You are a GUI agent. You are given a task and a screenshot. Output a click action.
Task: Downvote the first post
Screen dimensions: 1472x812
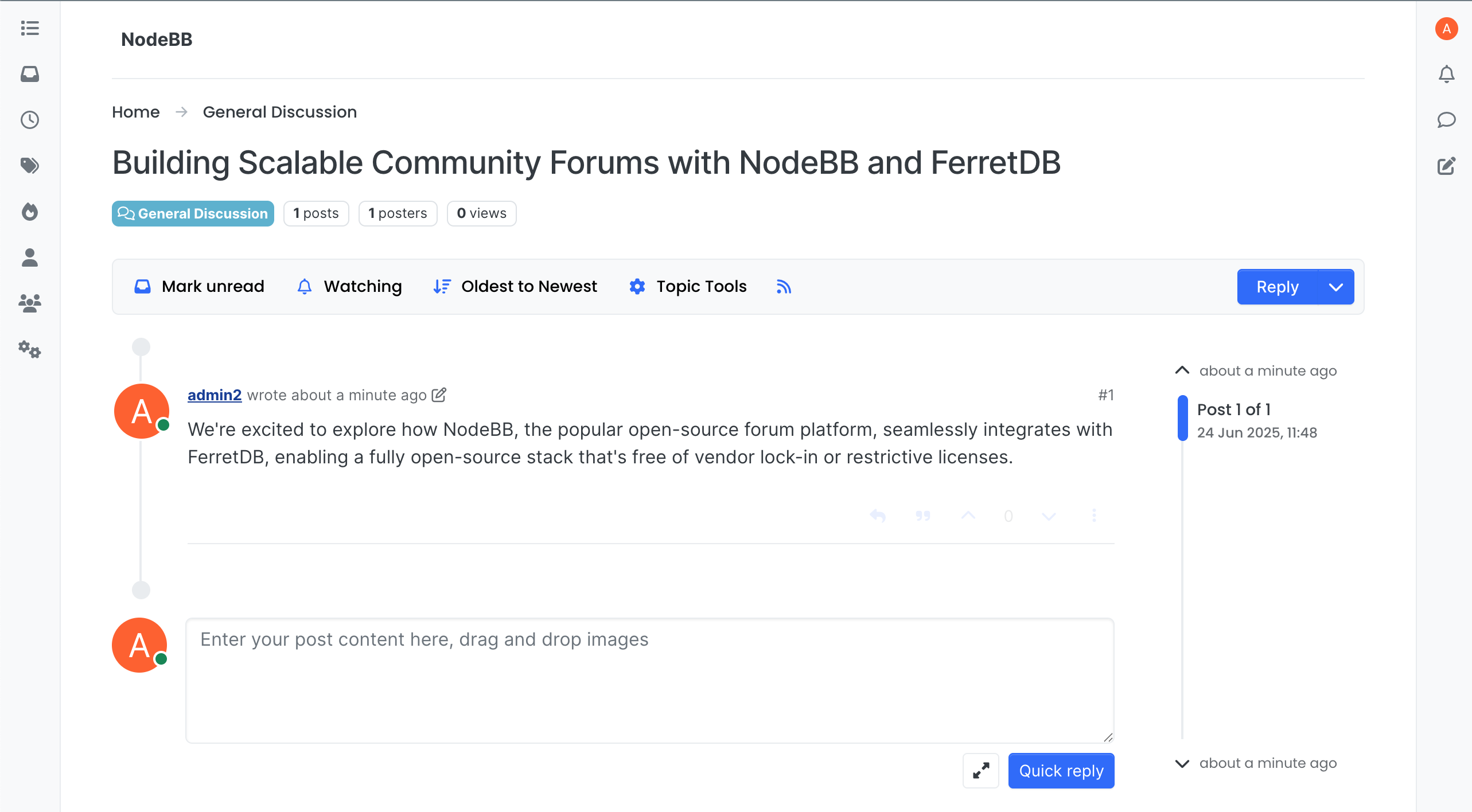[1049, 516]
